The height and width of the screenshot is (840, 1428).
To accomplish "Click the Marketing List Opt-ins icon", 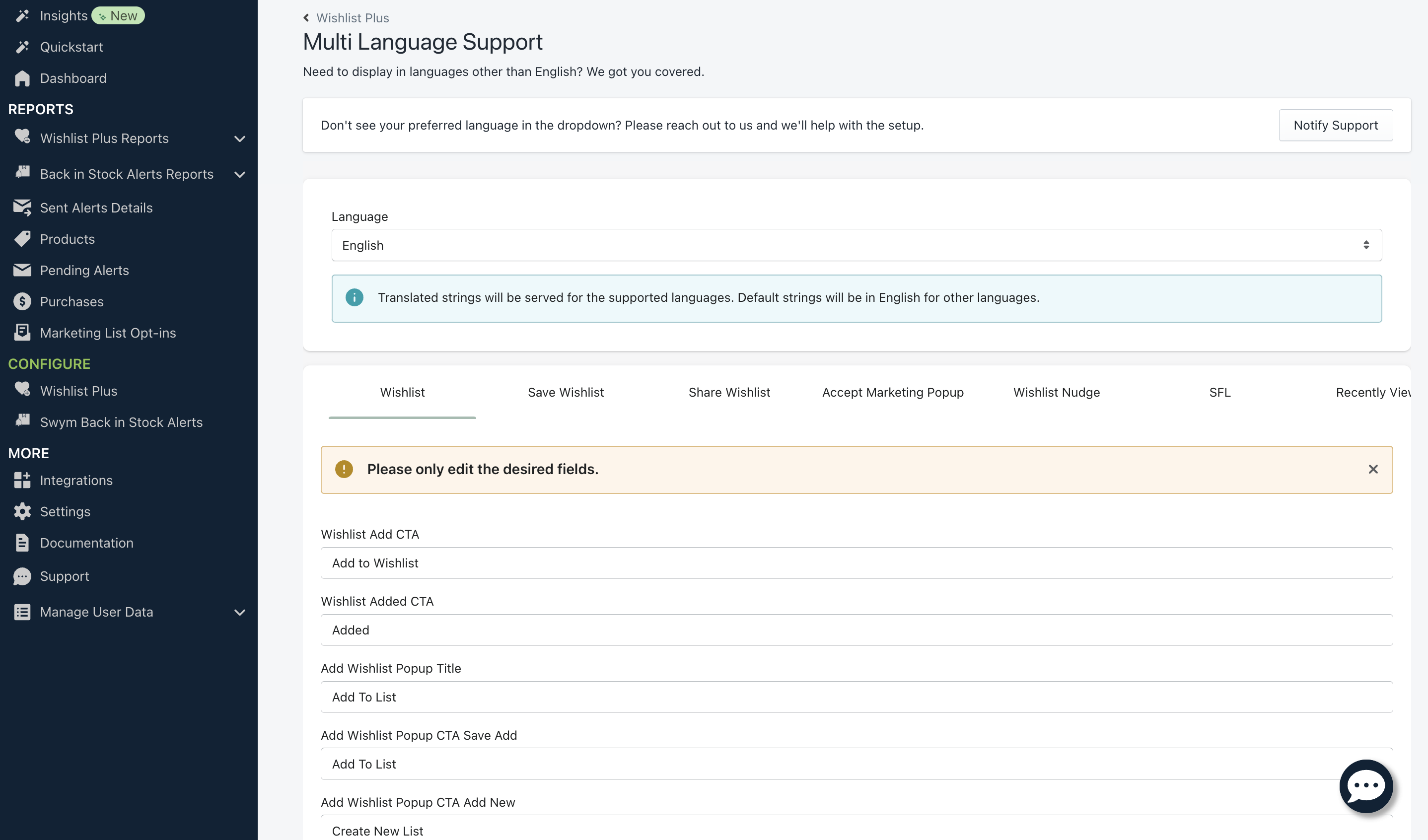I will pyautogui.click(x=22, y=333).
